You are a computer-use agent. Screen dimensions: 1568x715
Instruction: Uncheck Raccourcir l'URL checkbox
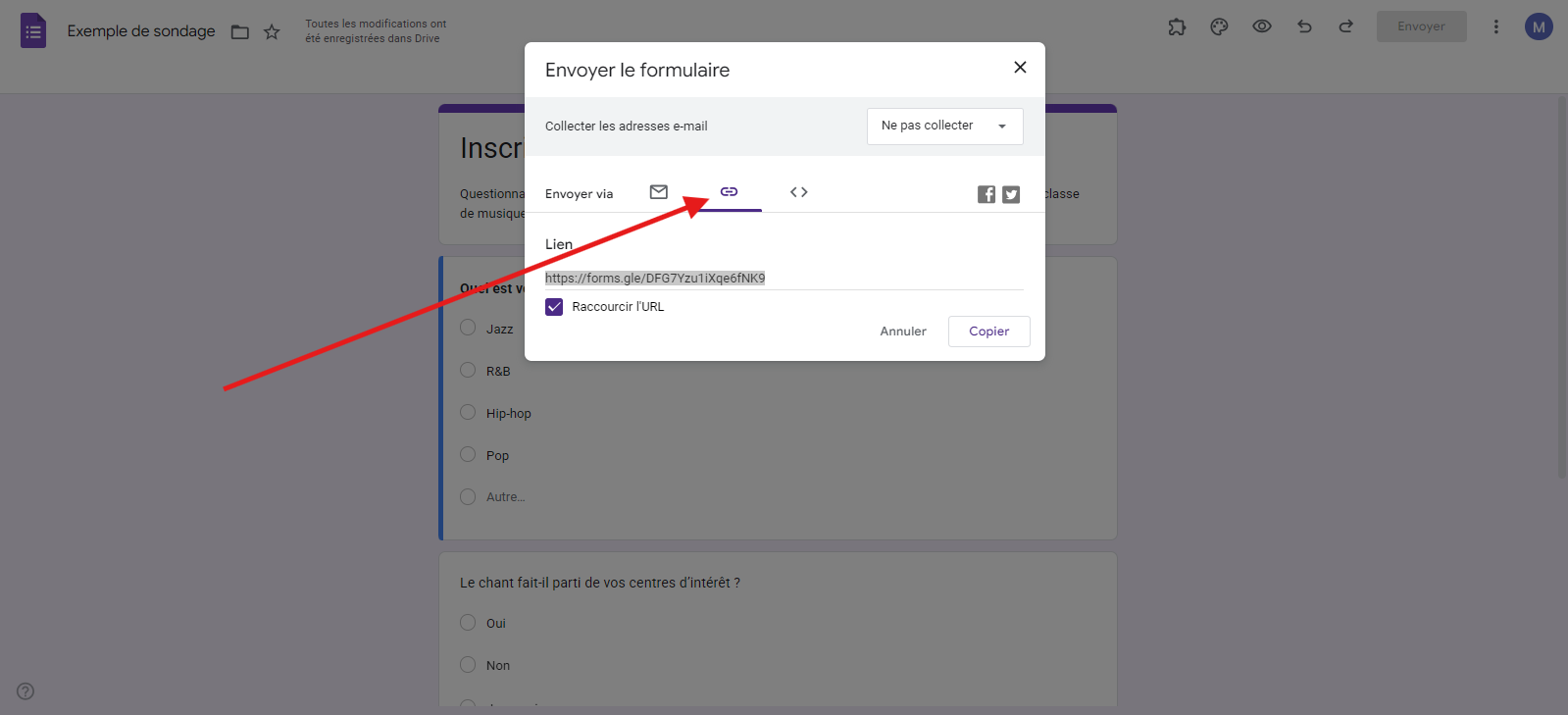[554, 307]
